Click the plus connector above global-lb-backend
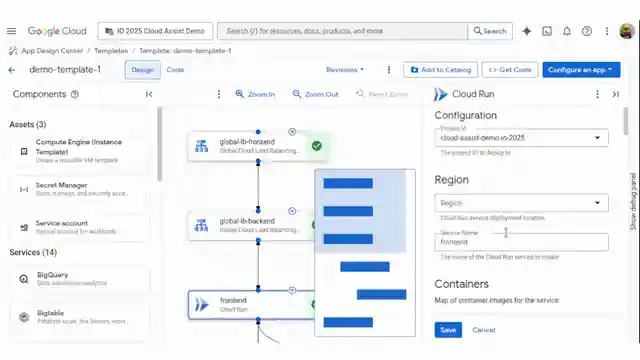 (292, 211)
